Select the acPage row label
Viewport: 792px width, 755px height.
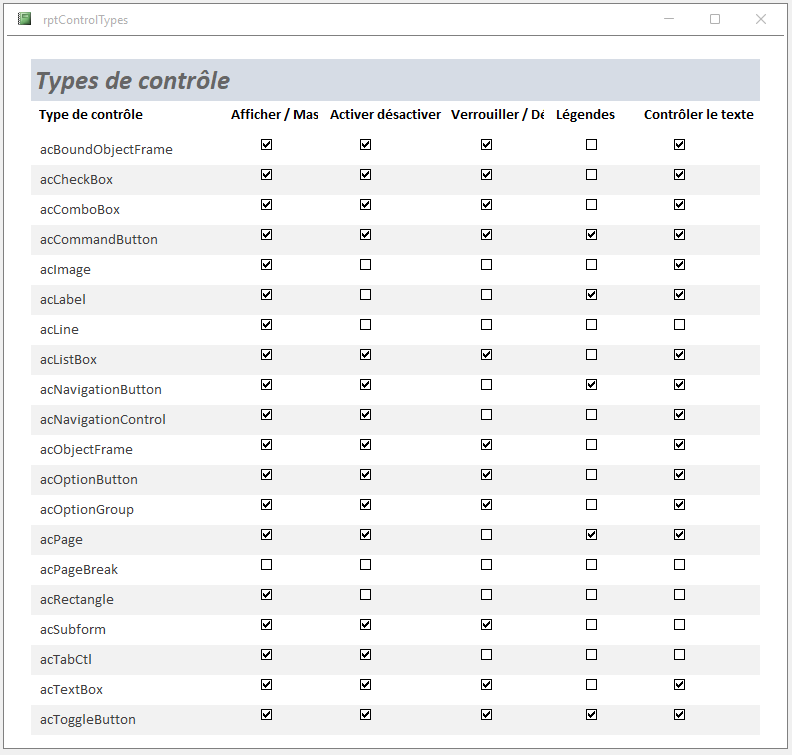61,539
